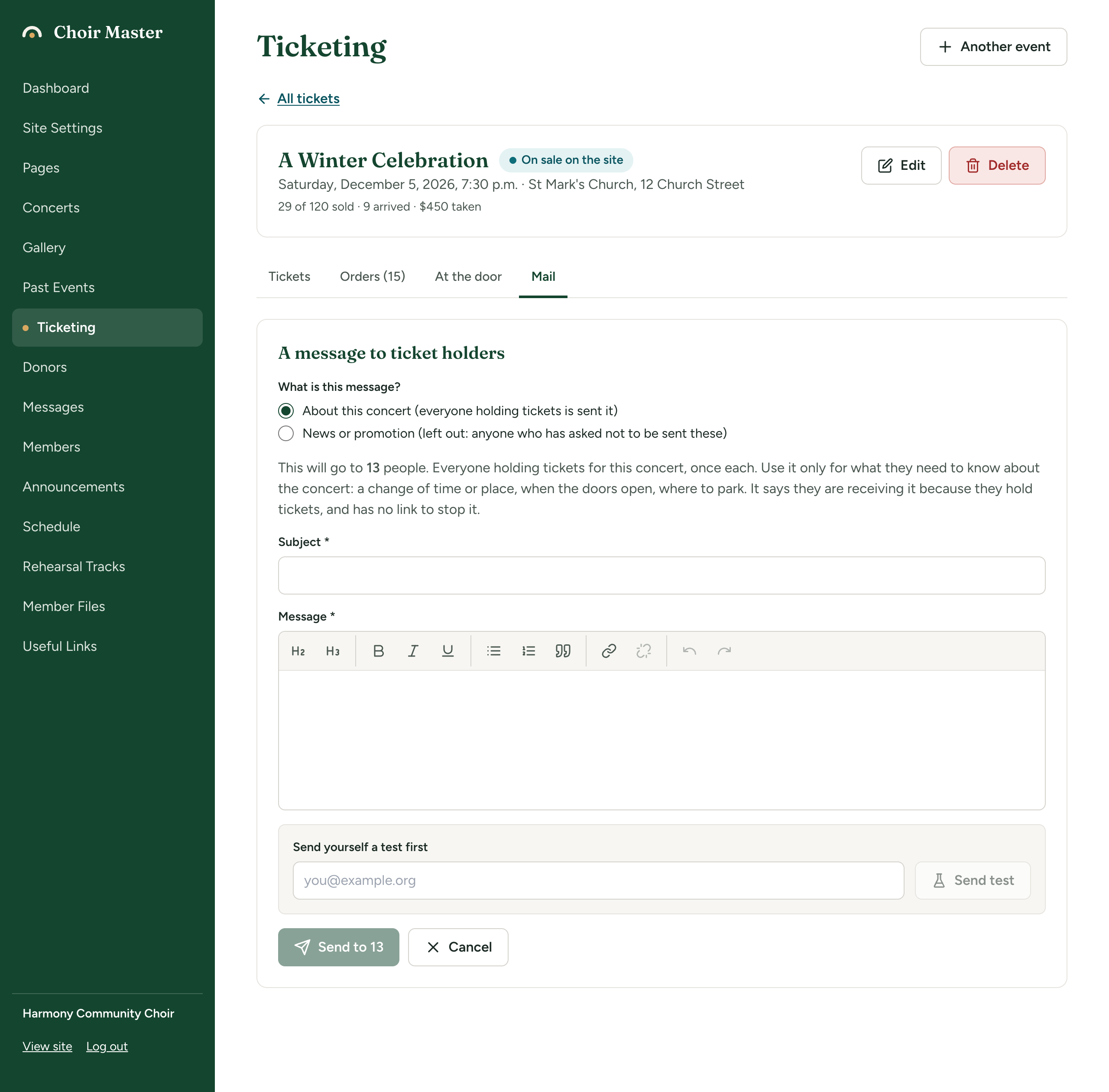Switch to the Tickets tab
1109x1092 pixels.
(289, 276)
